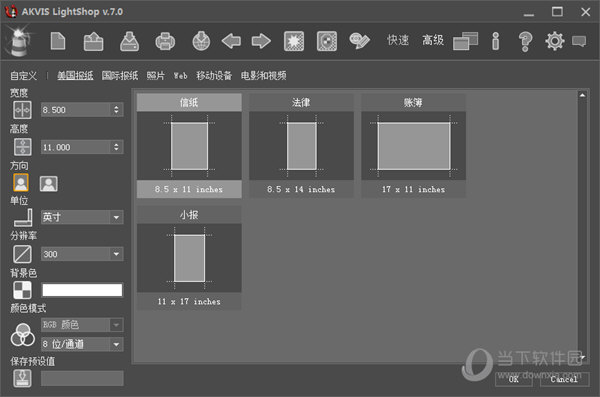Open help with question mark icon
The width and height of the screenshot is (600, 397).
[x=525, y=41]
